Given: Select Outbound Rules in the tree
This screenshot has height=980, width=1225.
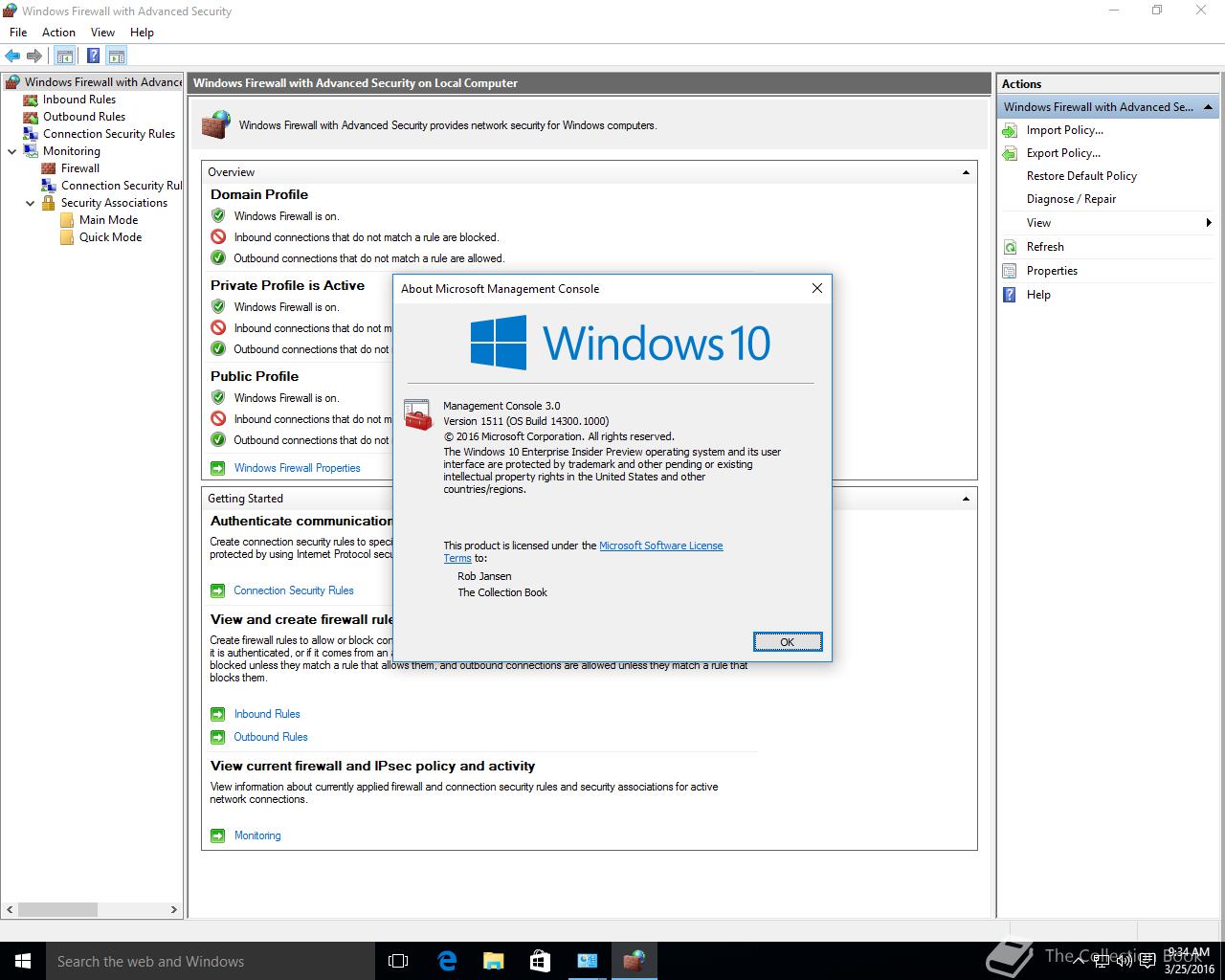Looking at the screenshot, I should click(x=84, y=117).
